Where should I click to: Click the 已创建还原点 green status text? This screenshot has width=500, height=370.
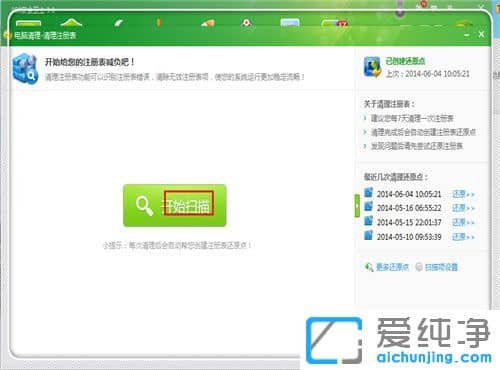click(x=405, y=61)
